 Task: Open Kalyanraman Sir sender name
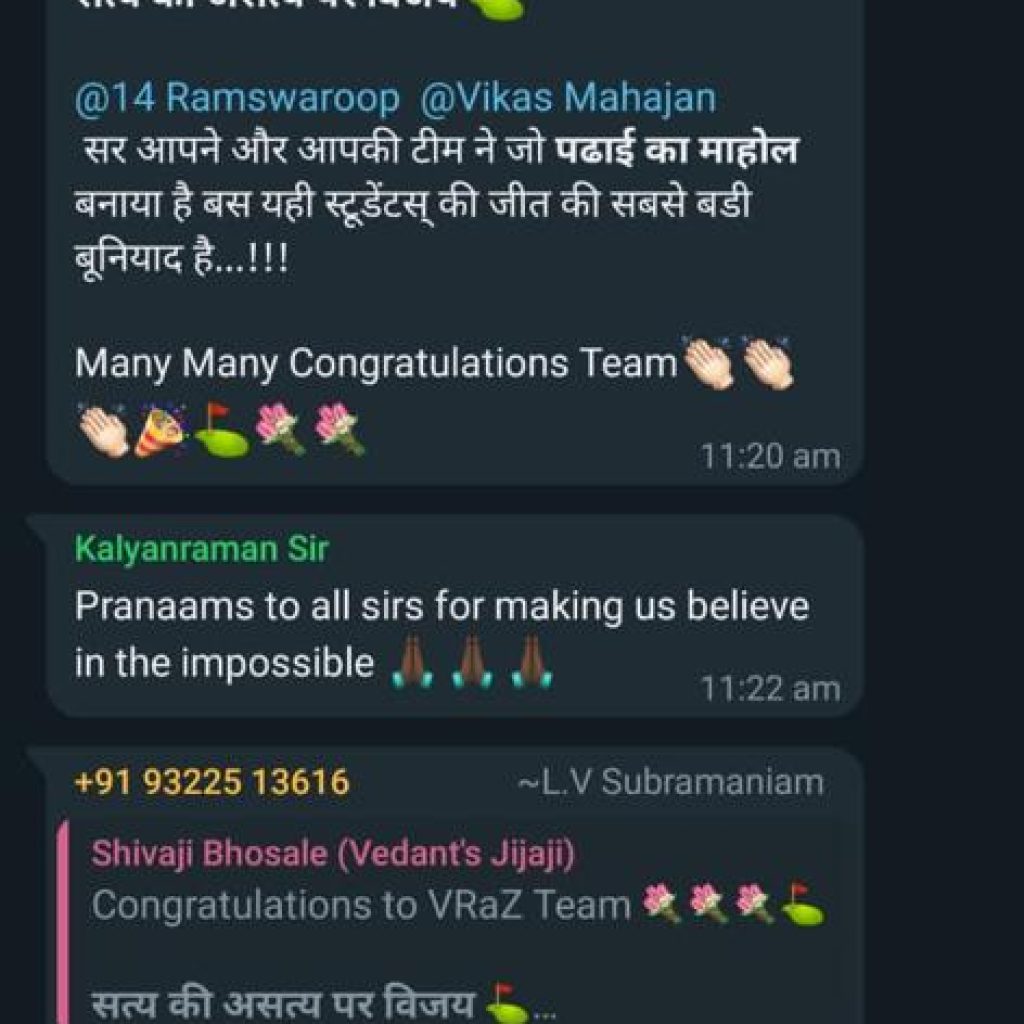coord(202,549)
